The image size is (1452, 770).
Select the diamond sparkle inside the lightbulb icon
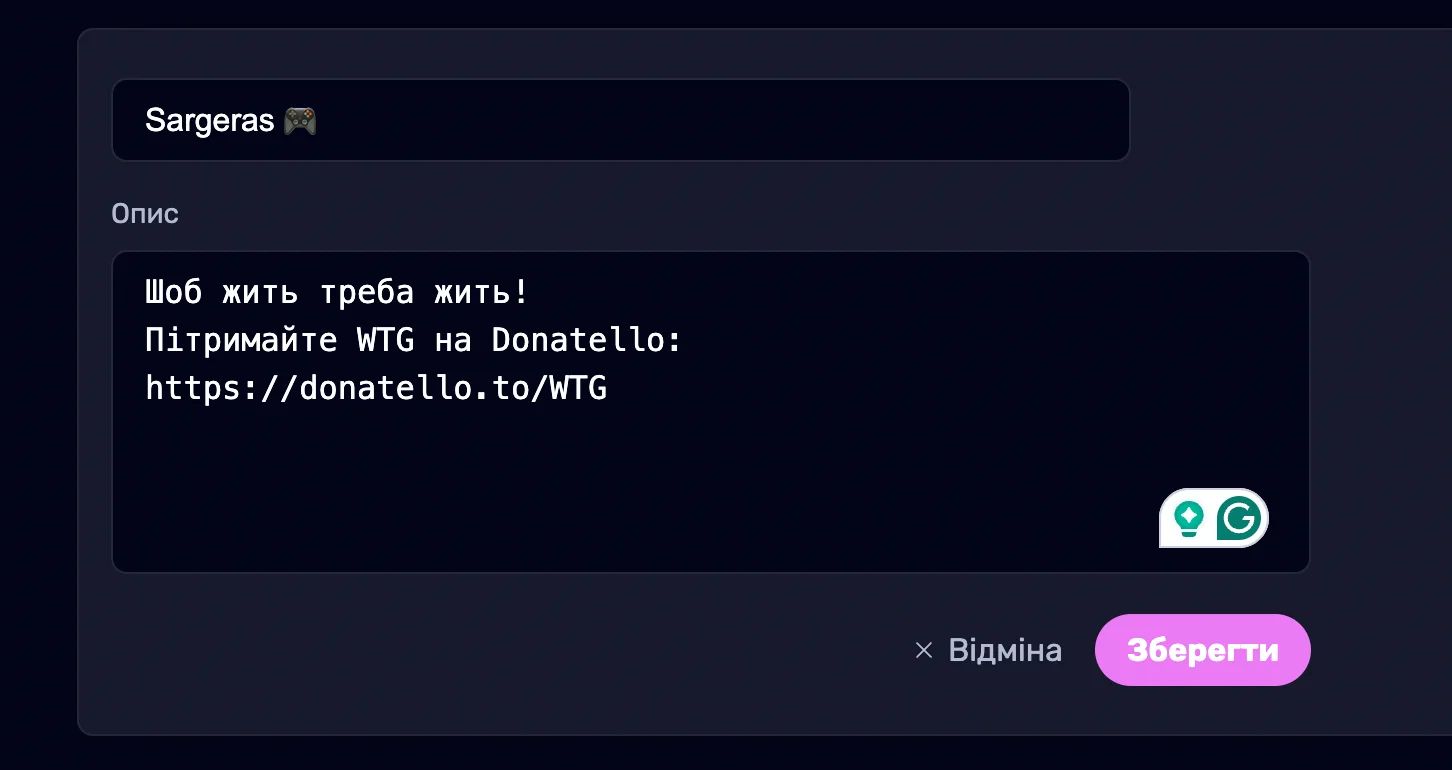click(x=1189, y=515)
